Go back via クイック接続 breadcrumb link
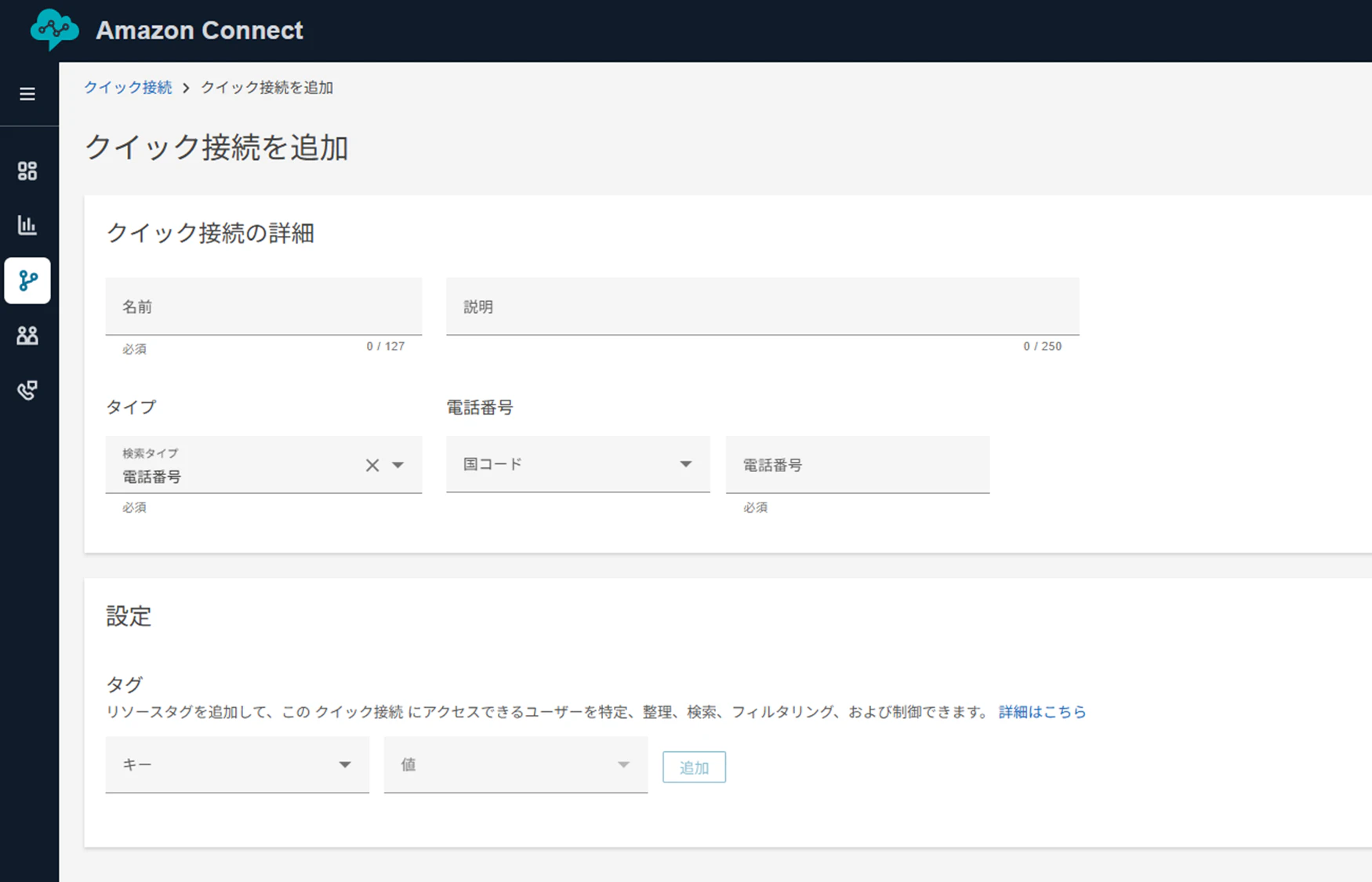Screen dimensions: 1372x882 click(128, 87)
